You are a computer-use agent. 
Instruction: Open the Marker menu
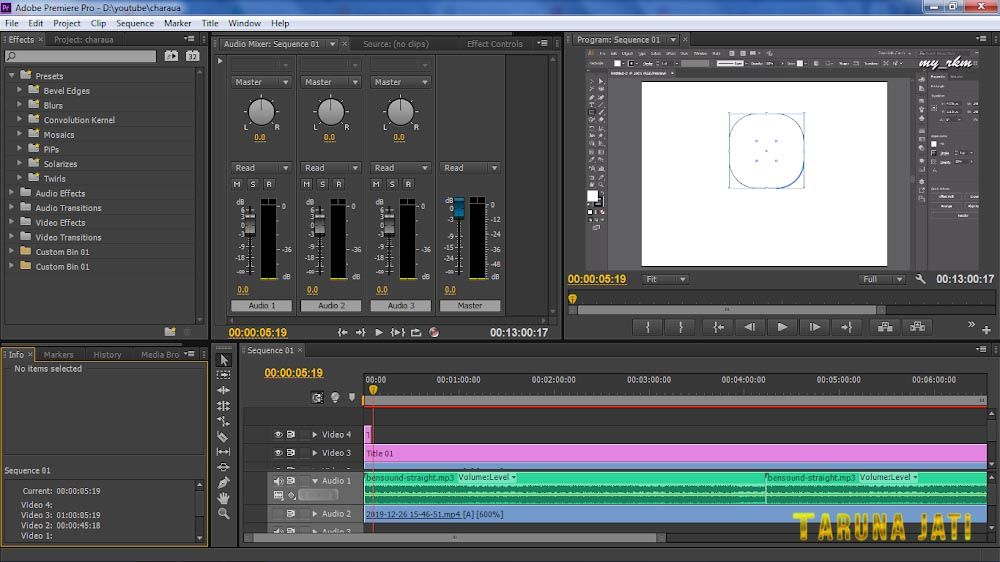[x=177, y=23]
